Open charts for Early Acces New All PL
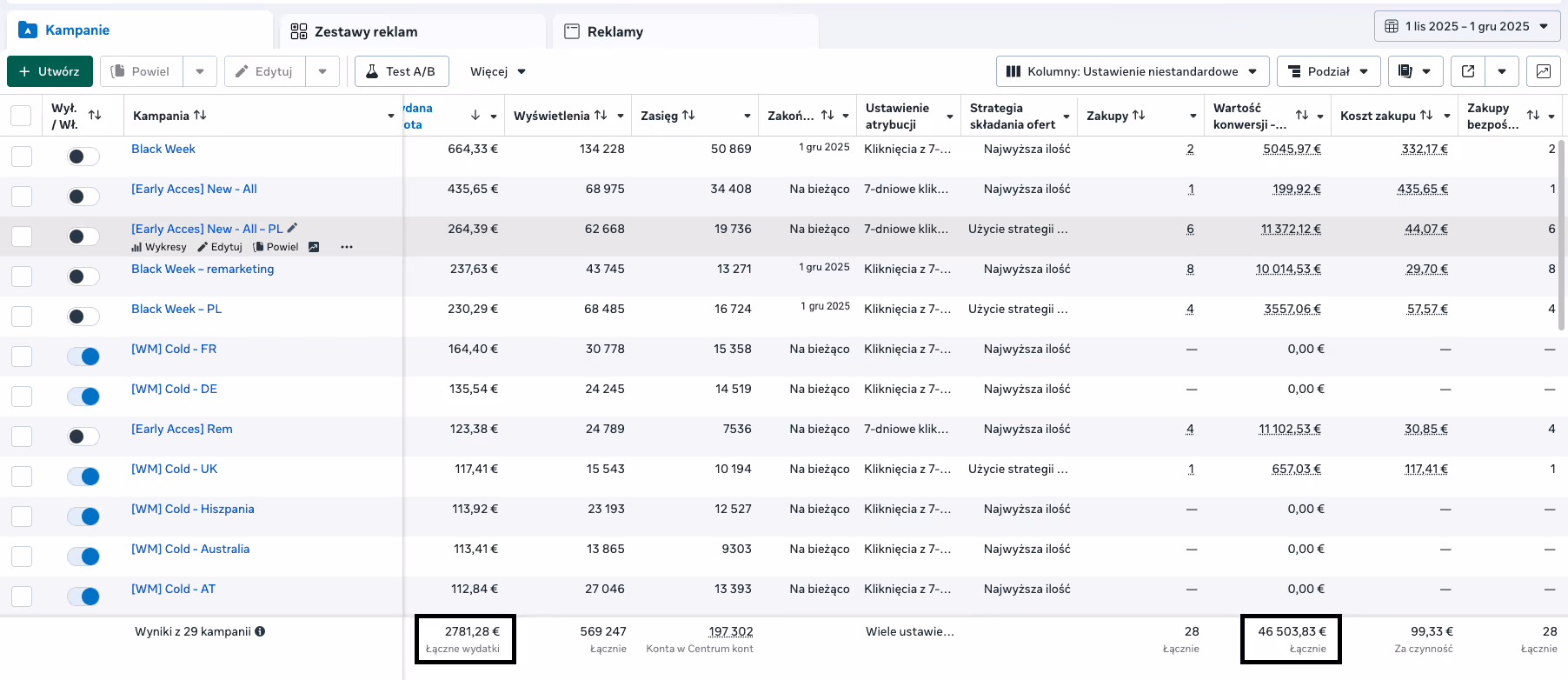 pyautogui.click(x=158, y=247)
